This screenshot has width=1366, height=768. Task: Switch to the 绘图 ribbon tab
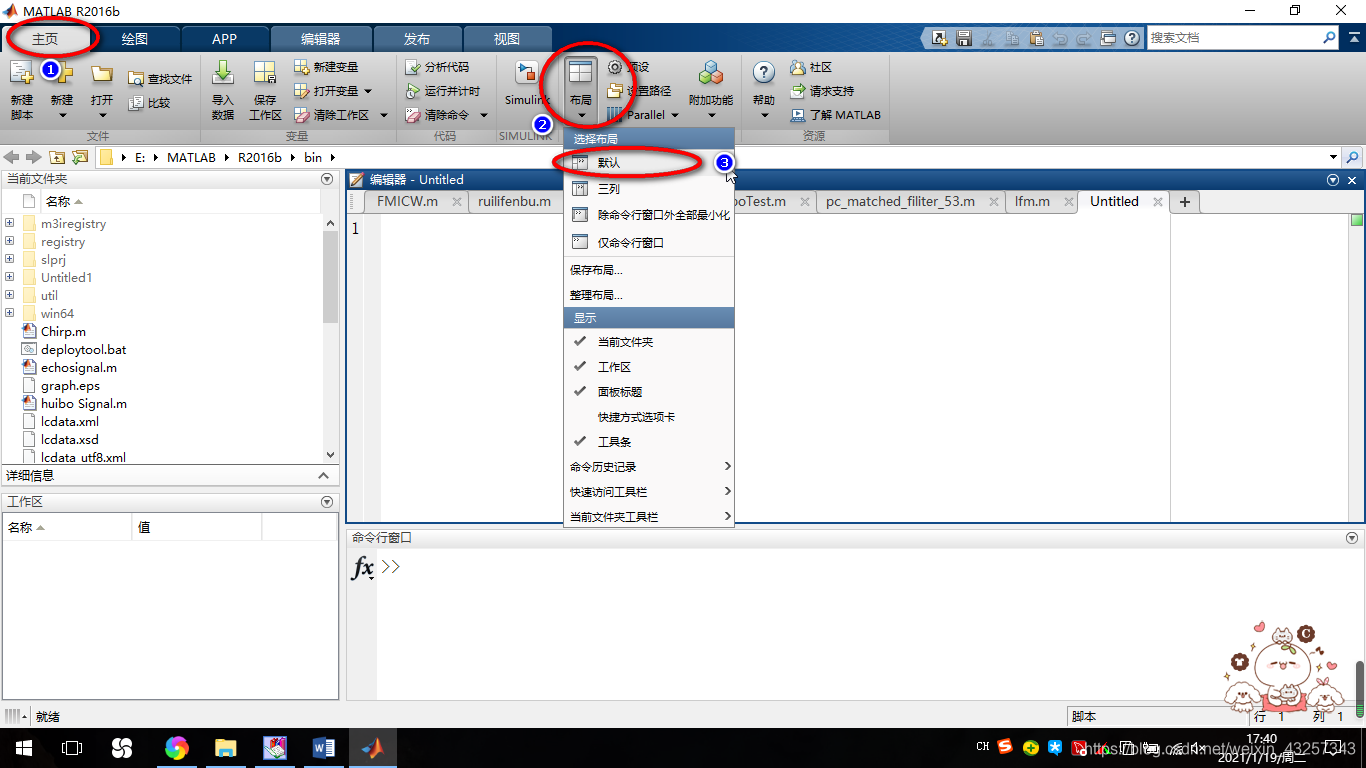[x=135, y=39]
